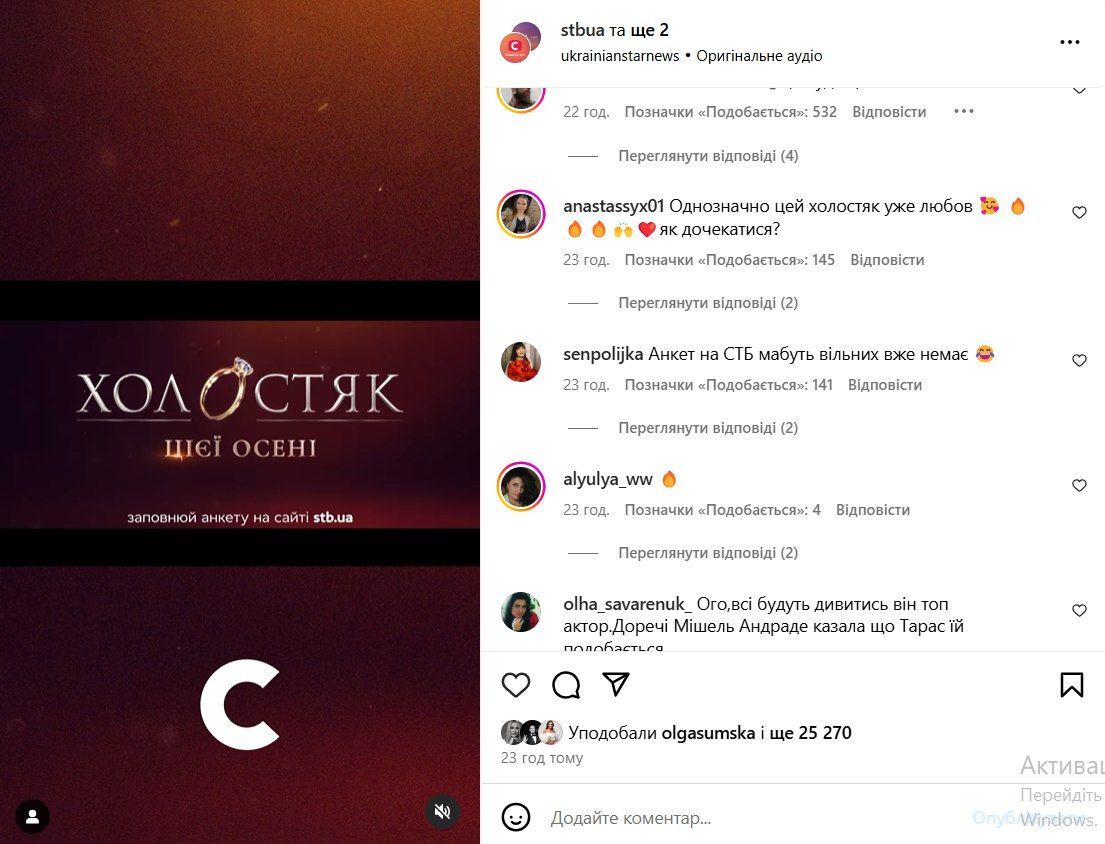Open the ukrainianstarnews account link
The image size is (1105, 844).
click(620, 56)
